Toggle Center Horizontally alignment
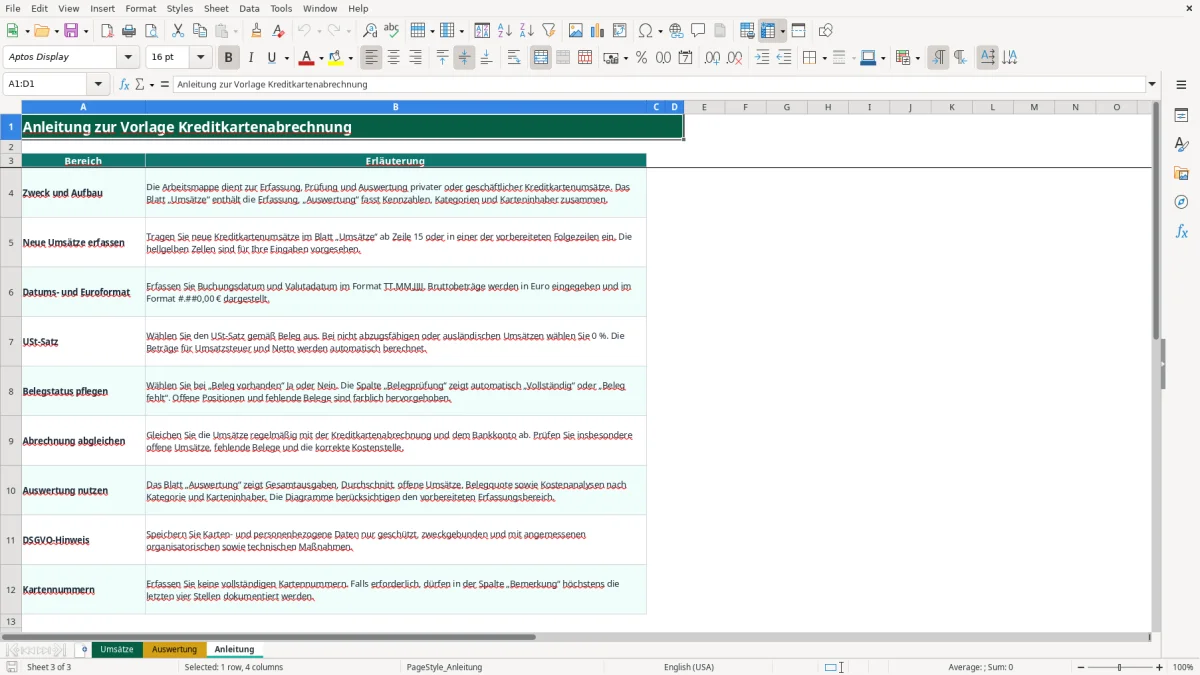 click(x=393, y=58)
